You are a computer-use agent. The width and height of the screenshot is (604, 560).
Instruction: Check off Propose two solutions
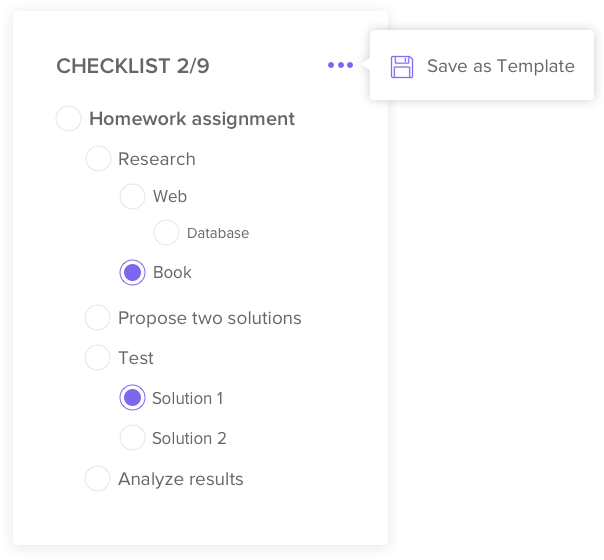pyautogui.click(x=98, y=318)
